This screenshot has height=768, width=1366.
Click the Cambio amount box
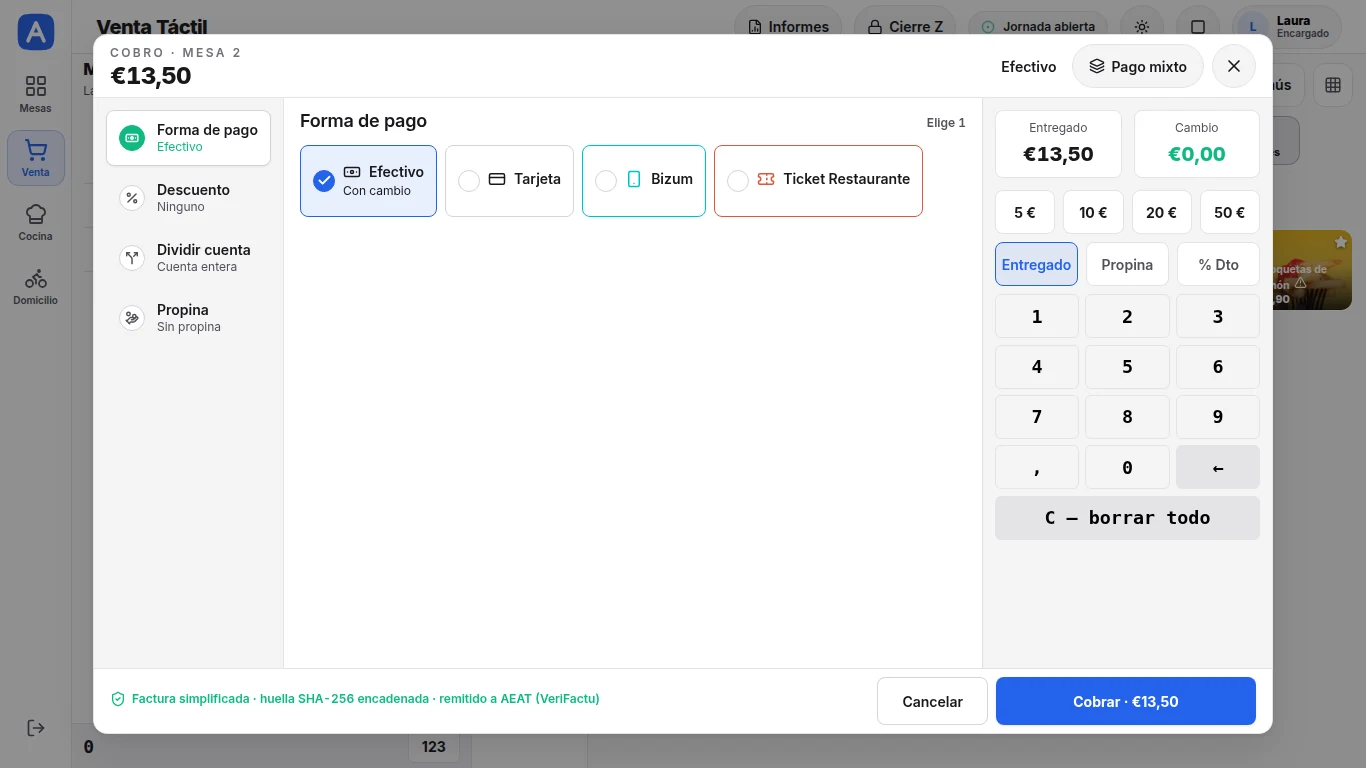[x=1197, y=144]
